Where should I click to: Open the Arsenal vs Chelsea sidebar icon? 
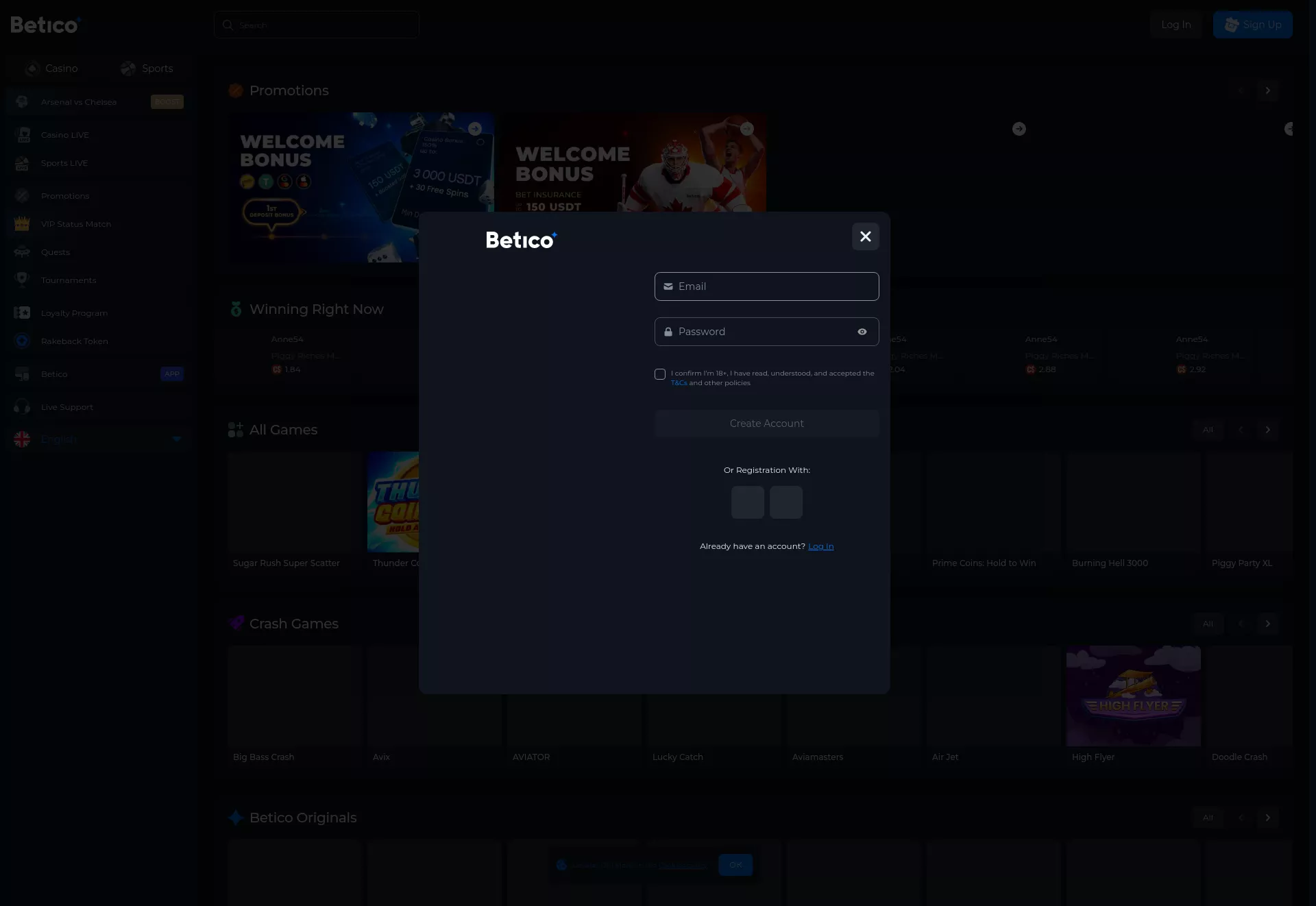click(x=22, y=102)
